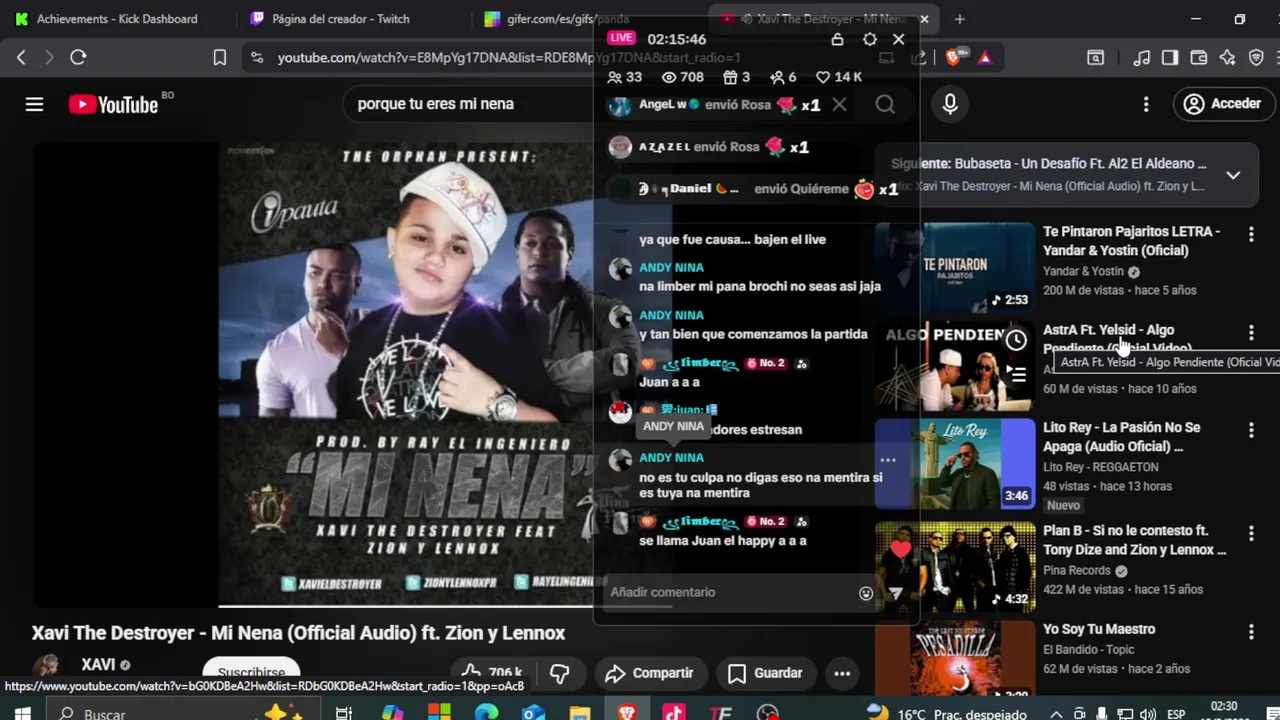Unlock the live overlay using lock icon
The height and width of the screenshot is (720, 1280).
pyautogui.click(x=837, y=39)
